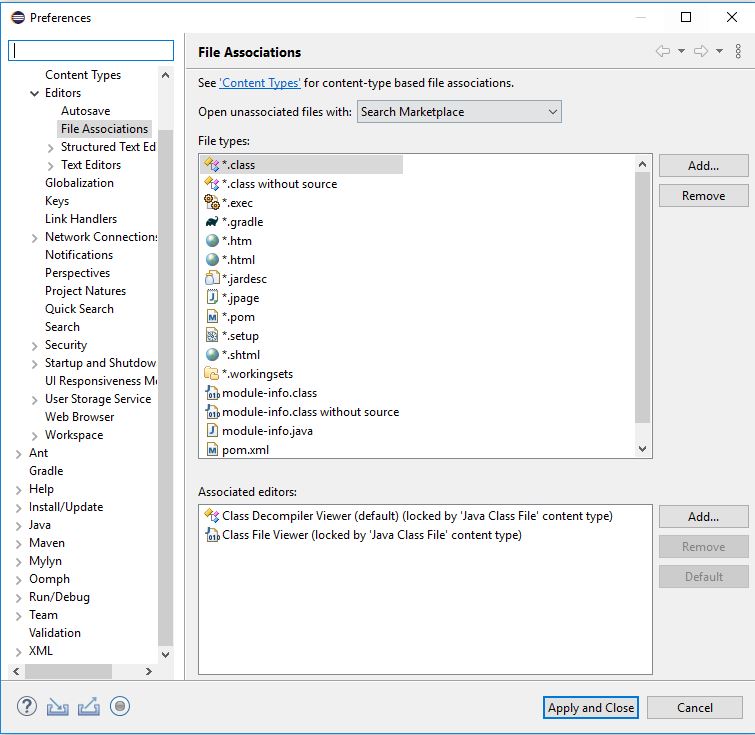The width and height of the screenshot is (755, 735).
Task: Click the tree horizontal scroll right arrow
Action: coord(149,671)
